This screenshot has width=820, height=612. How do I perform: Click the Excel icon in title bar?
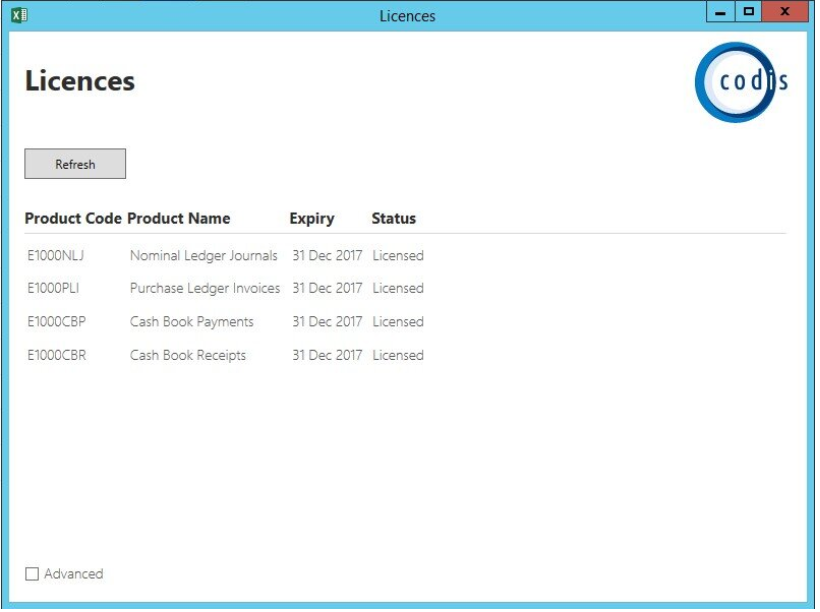pos(19,15)
